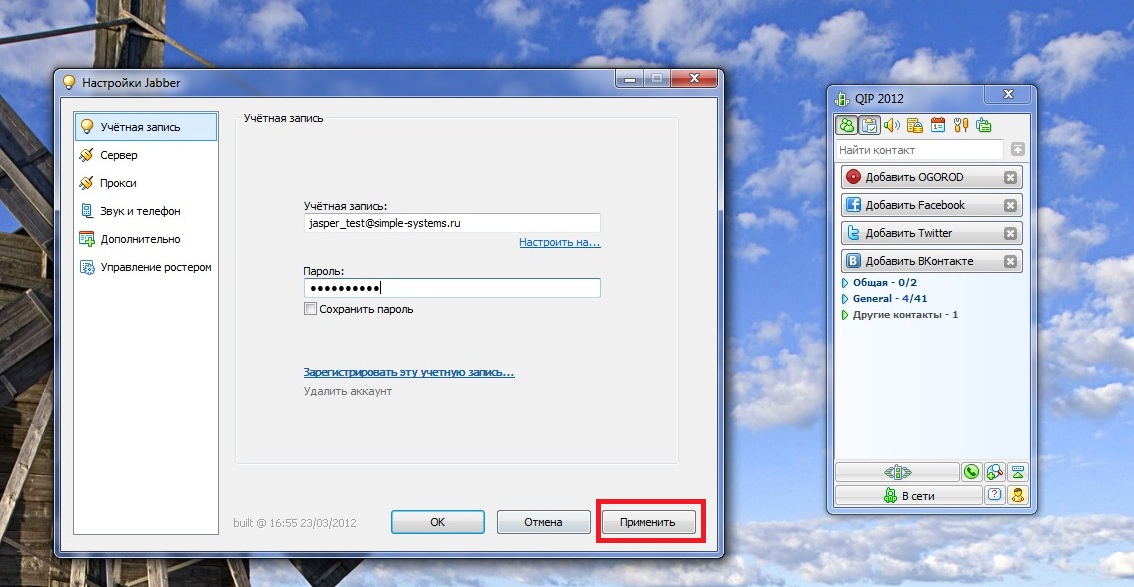The height and width of the screenshot is (587, 1134).
Task: Click Зарегистрировать эту учетную запись link
Action: (x=409, y=372)
